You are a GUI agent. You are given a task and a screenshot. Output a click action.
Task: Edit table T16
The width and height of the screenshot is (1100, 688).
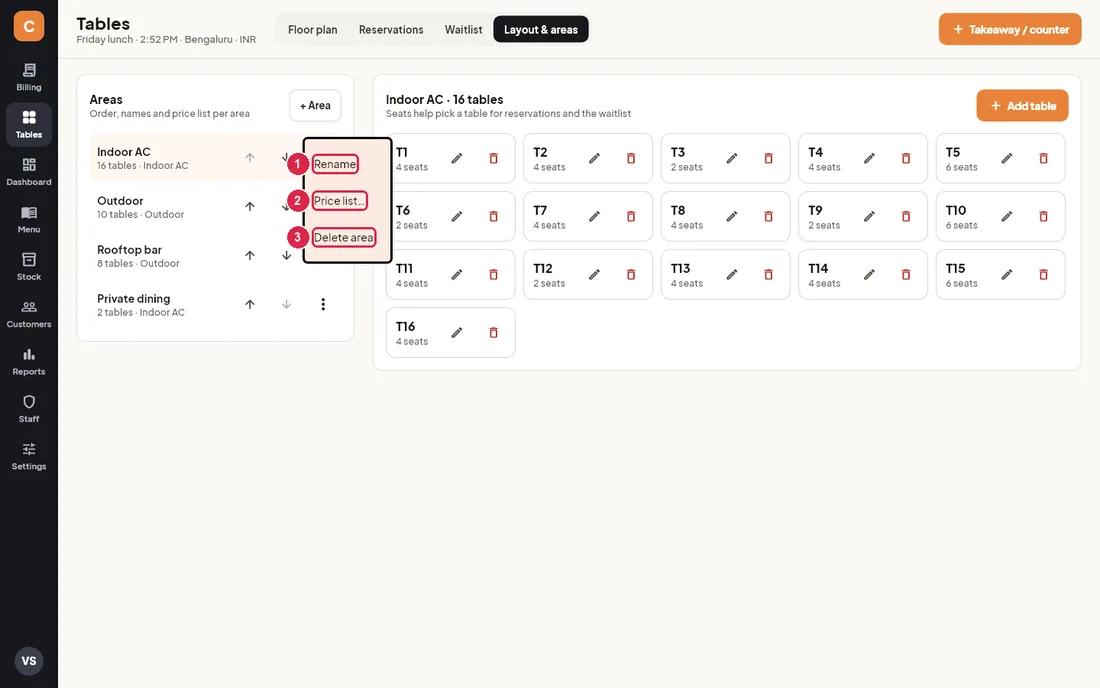click(457, 332)
